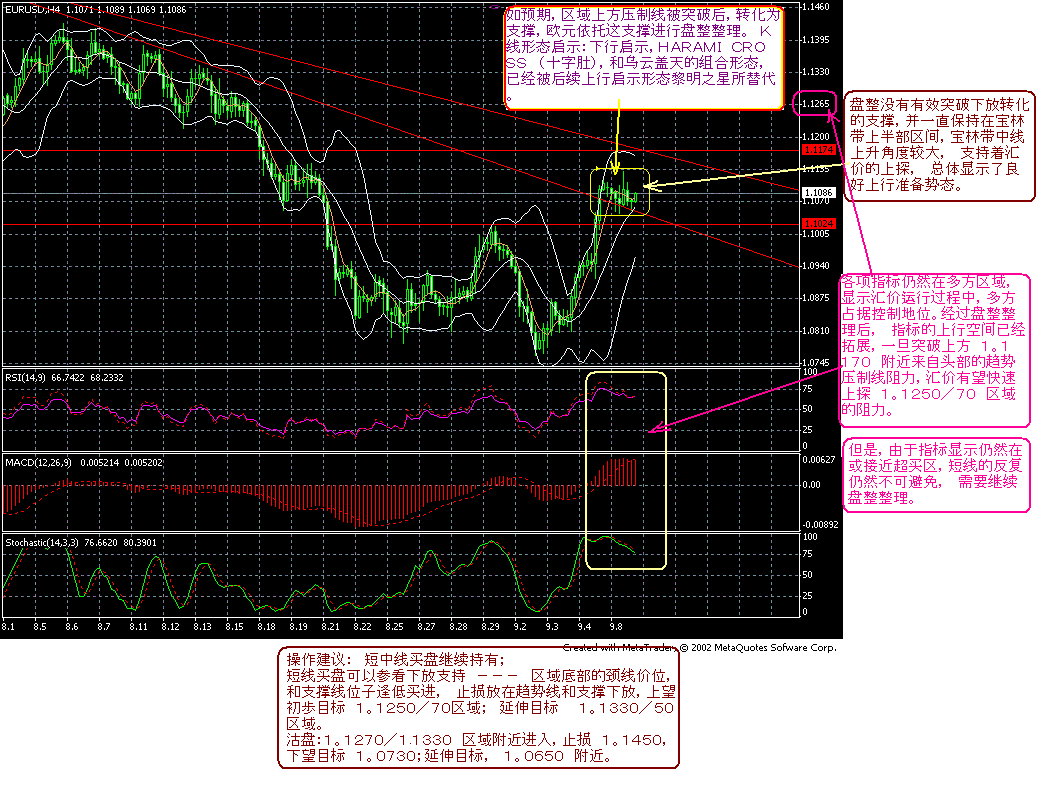
Task: Click the MetaQuotes Software Corp. copyright text
Action: [758, 647]
